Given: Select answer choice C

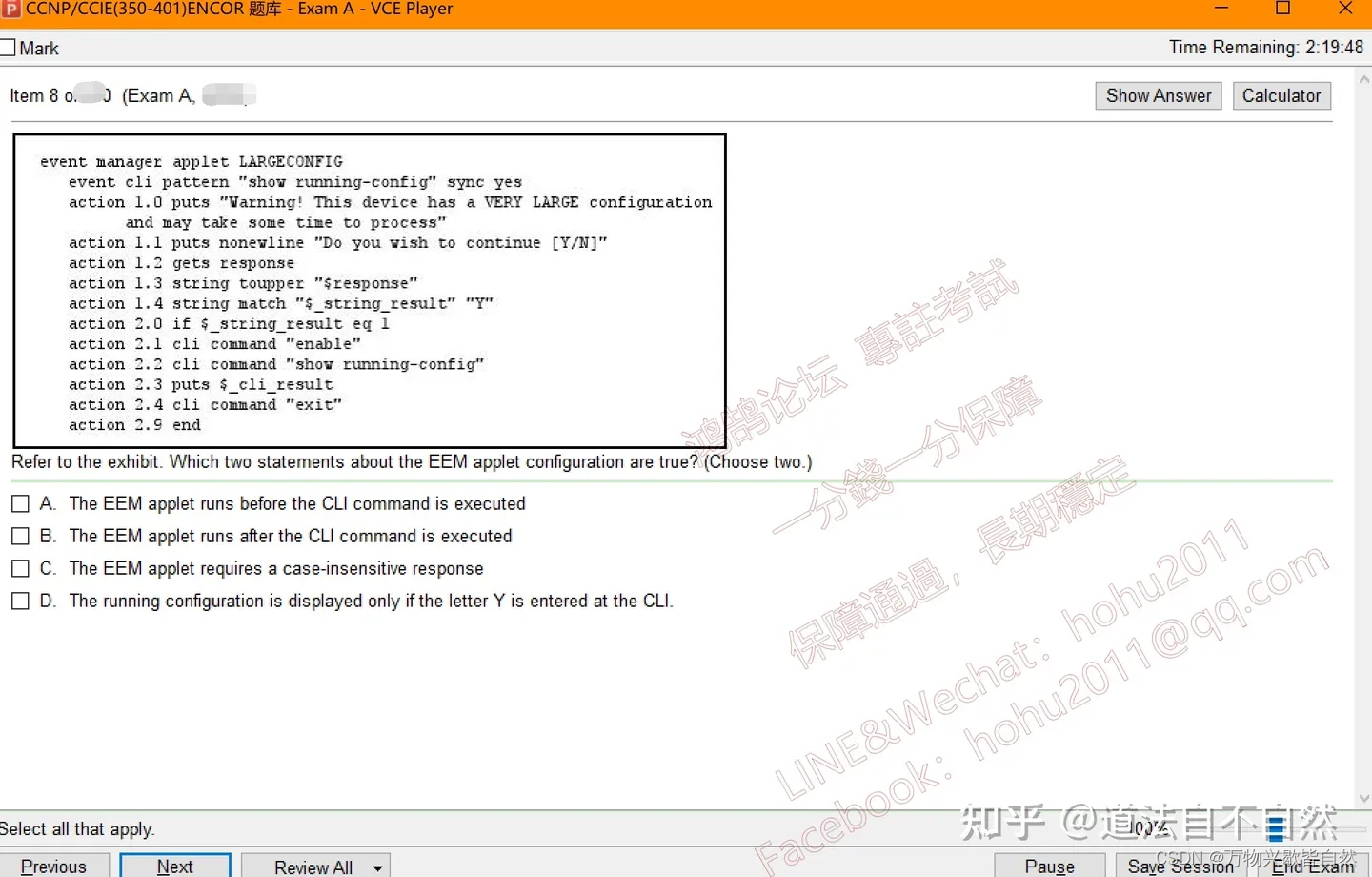Looking at the screenshot, I should [x=20, y=567].
